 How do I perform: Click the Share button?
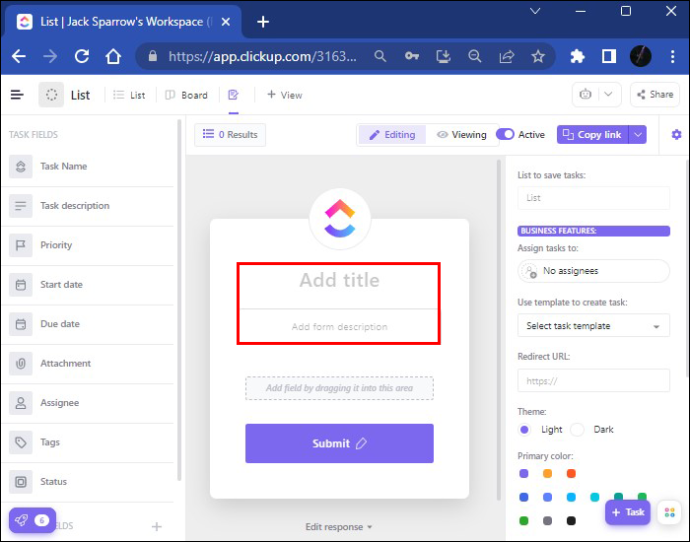tap(655, 94)
